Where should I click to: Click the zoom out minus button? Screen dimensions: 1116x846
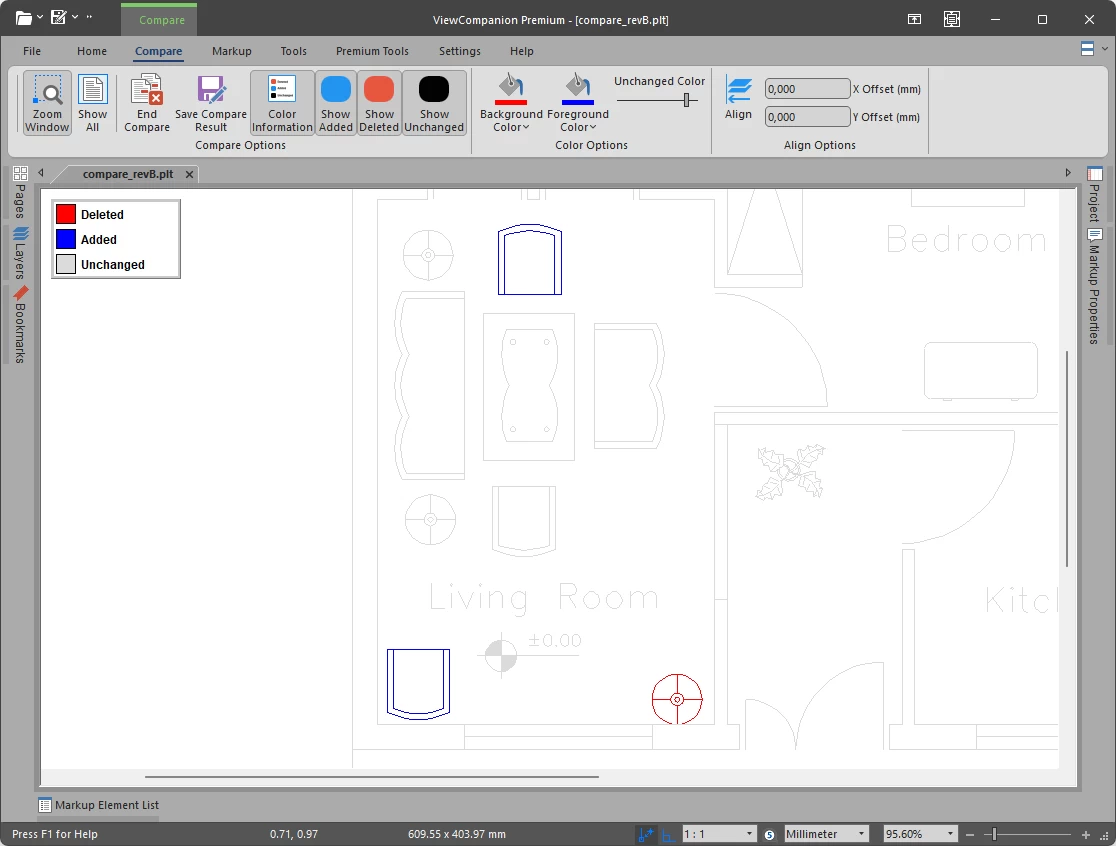pos(969,835)
